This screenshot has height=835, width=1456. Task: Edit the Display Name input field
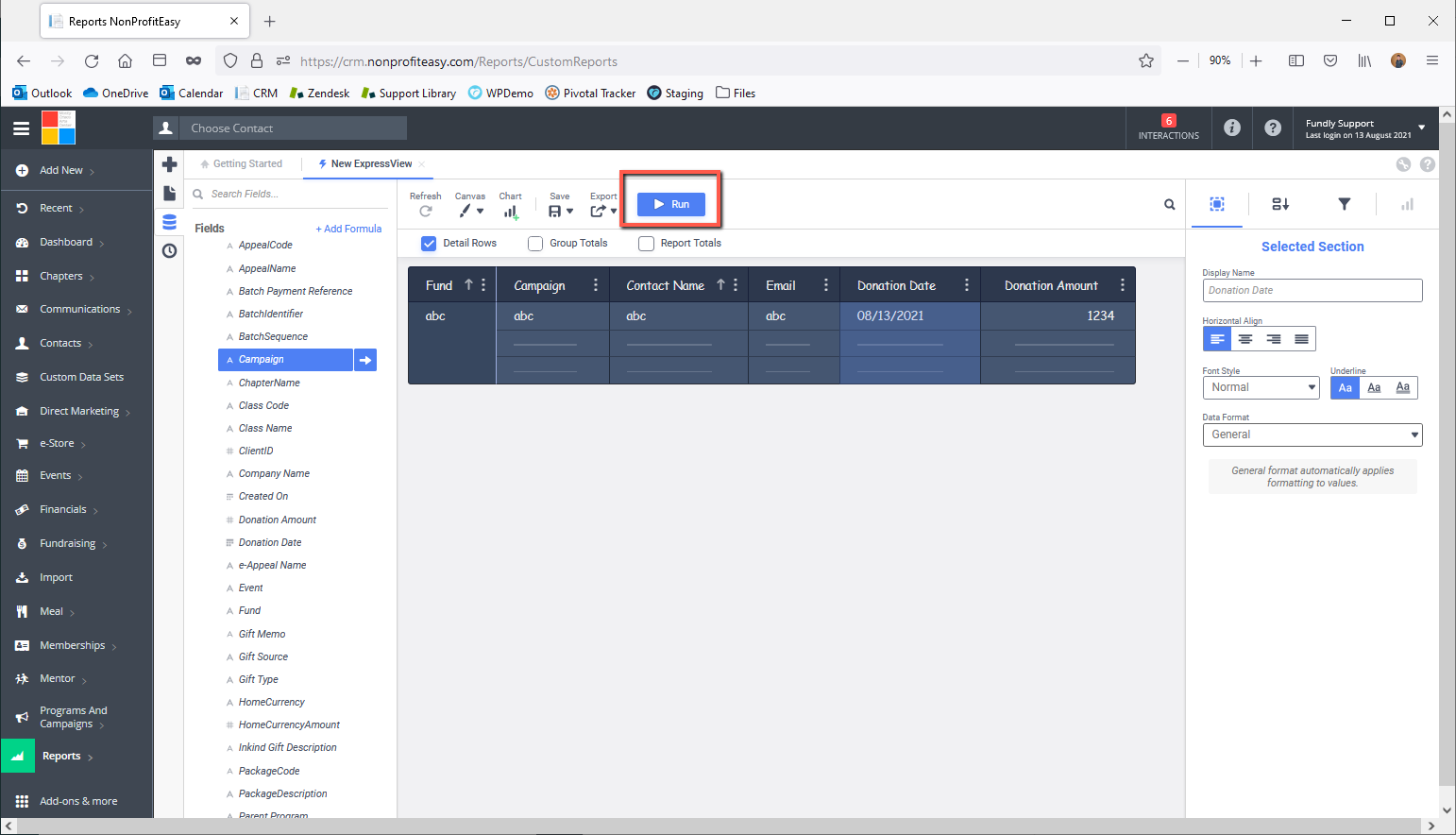coord(1312,290)
